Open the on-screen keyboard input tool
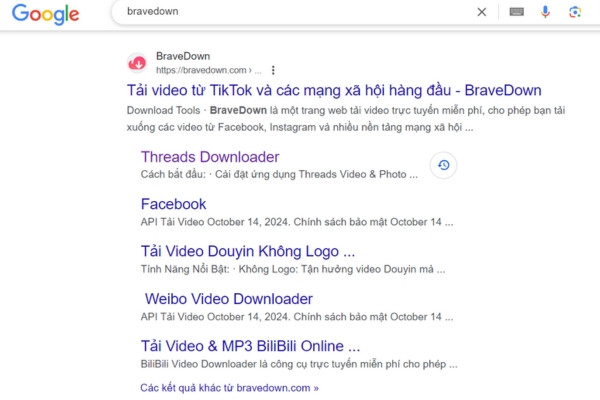600x400 pixels. click(x=517, y=12)
